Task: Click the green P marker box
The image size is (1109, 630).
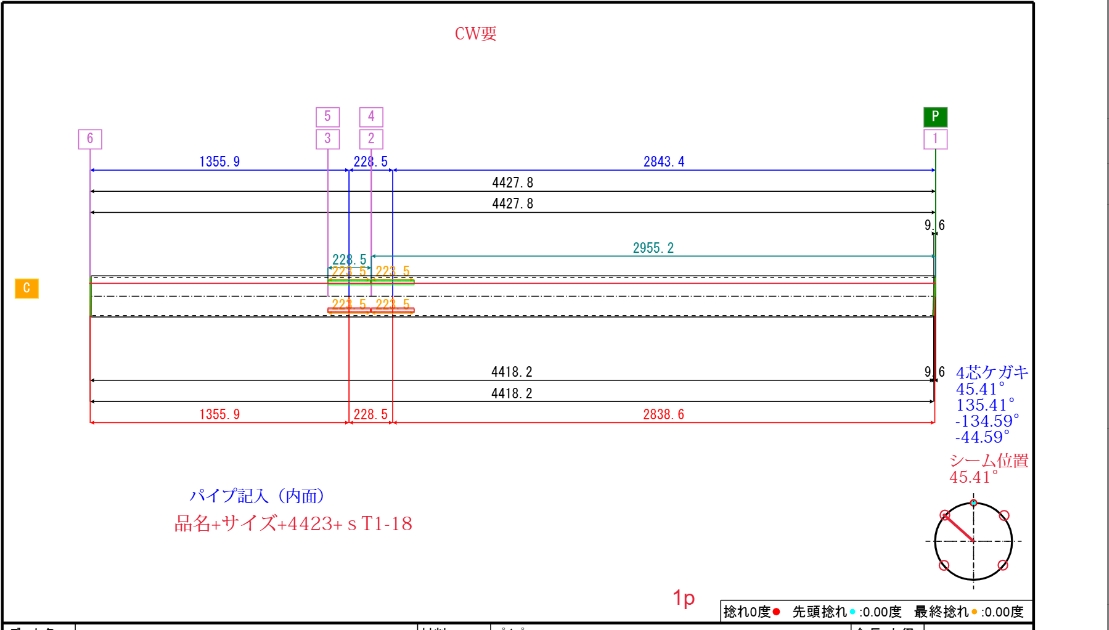Action: point(935,117)
